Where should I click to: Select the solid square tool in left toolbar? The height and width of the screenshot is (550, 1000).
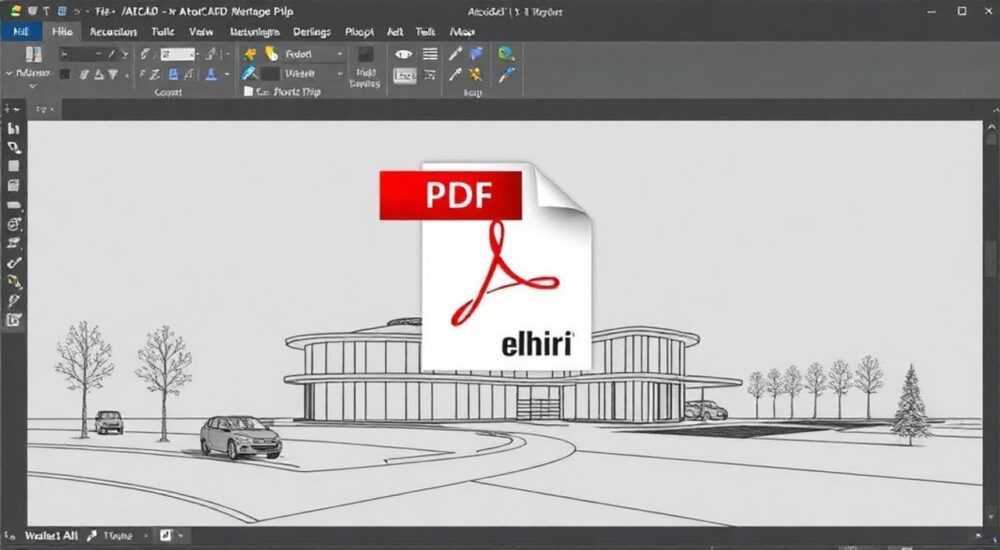tap(13, 166)
